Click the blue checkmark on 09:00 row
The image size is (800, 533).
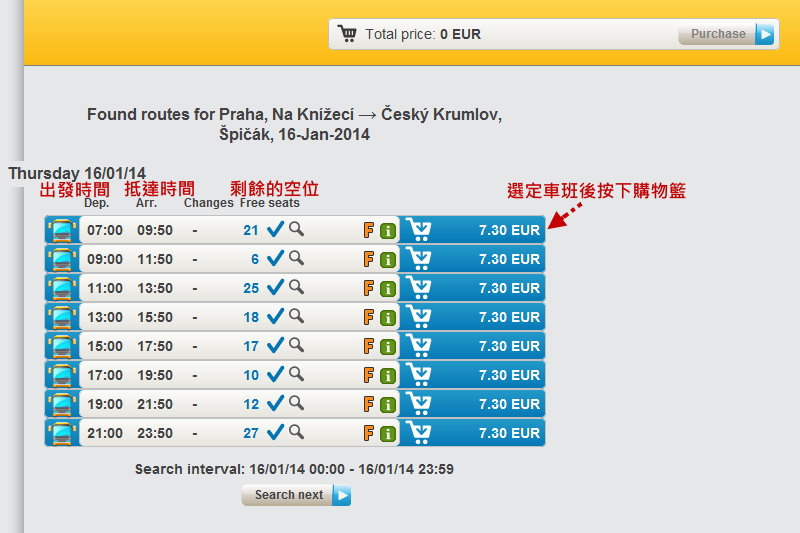click(275, 258)
